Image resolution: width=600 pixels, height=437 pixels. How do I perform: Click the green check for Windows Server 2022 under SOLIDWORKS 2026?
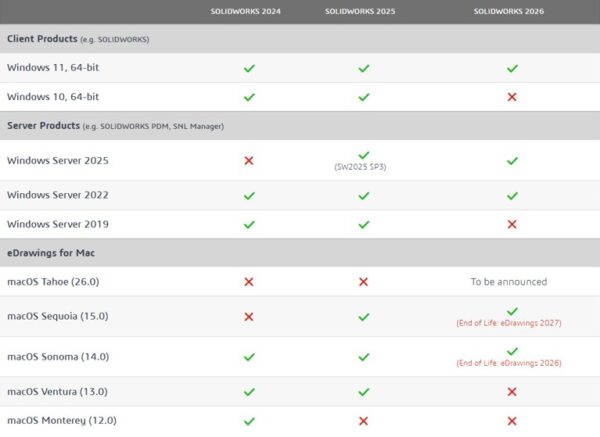click(512, 196)
